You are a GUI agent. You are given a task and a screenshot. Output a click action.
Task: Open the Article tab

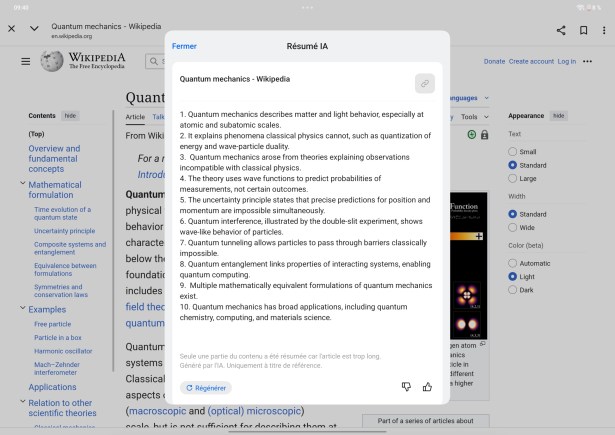(x=135, y=117)
